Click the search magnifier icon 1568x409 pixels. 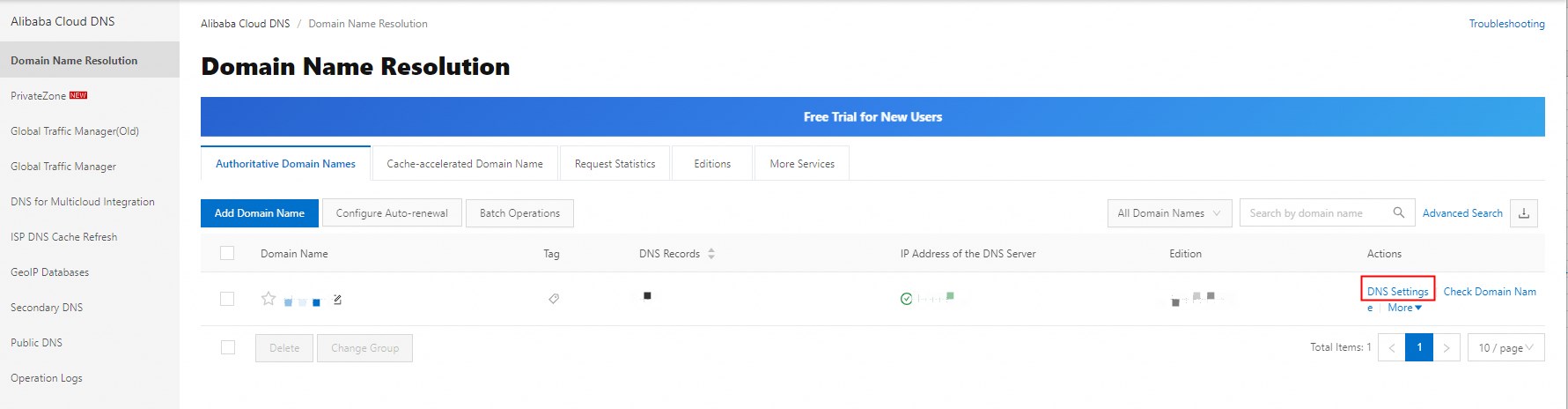1399,213
